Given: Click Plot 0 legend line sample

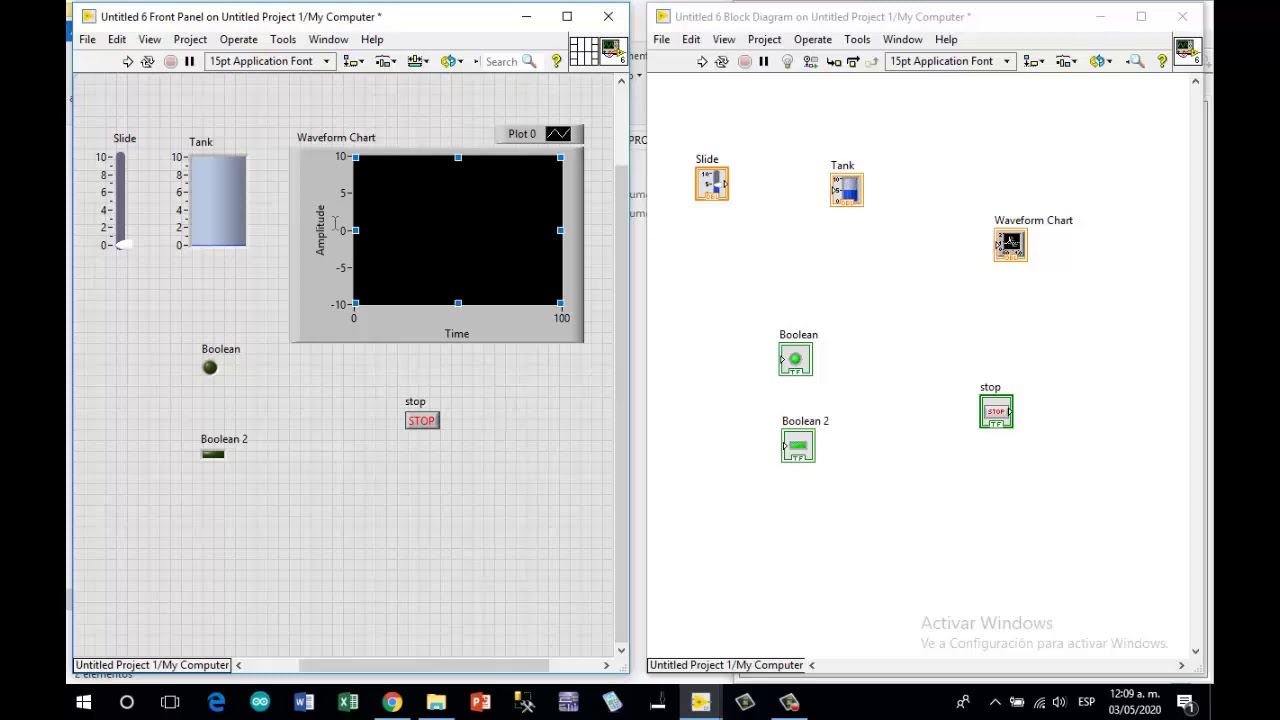Looking at the screenshot, I should pyautogui.click(x=558, y=134).
